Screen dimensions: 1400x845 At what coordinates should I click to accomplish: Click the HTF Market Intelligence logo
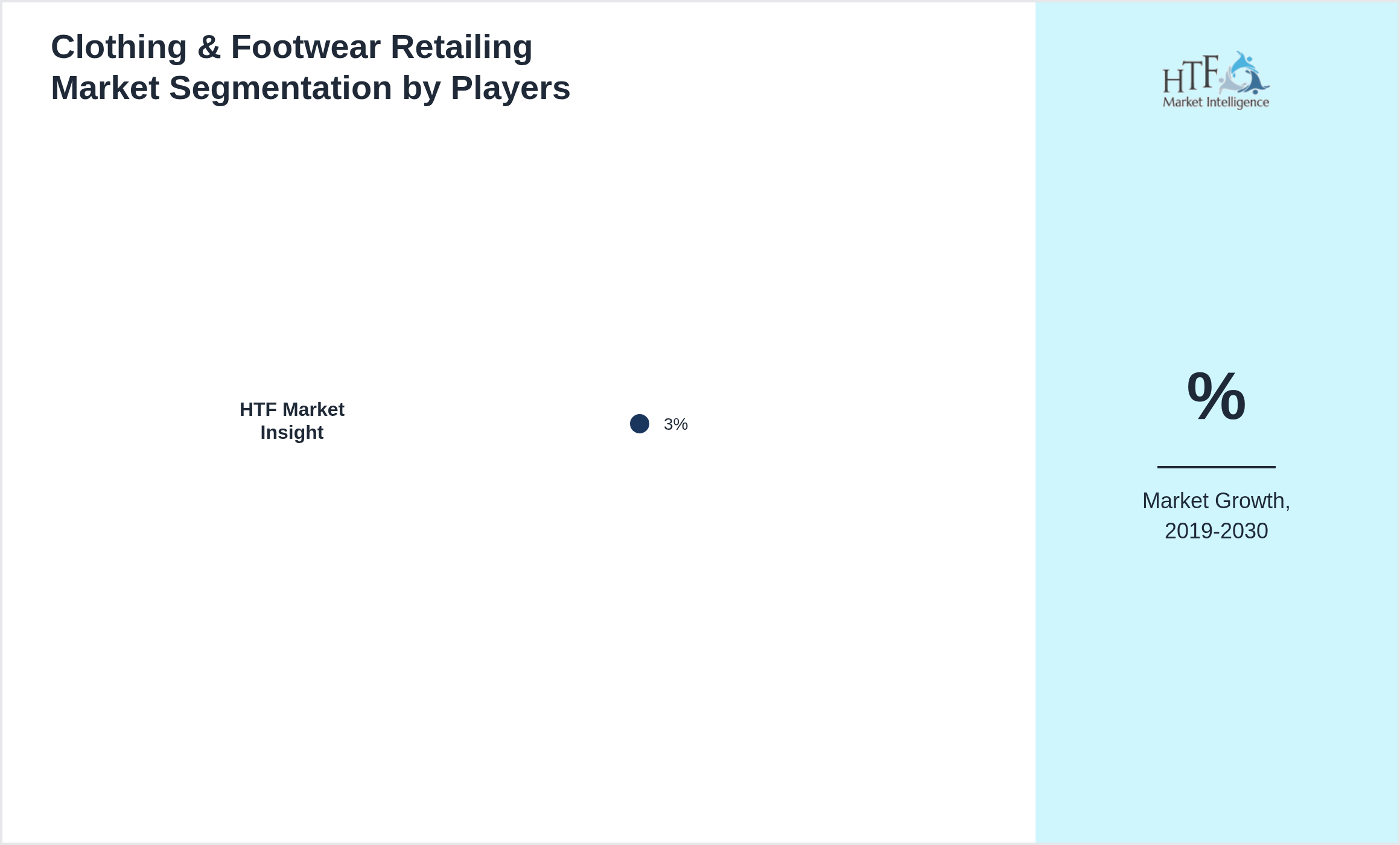click(1216, 80)
